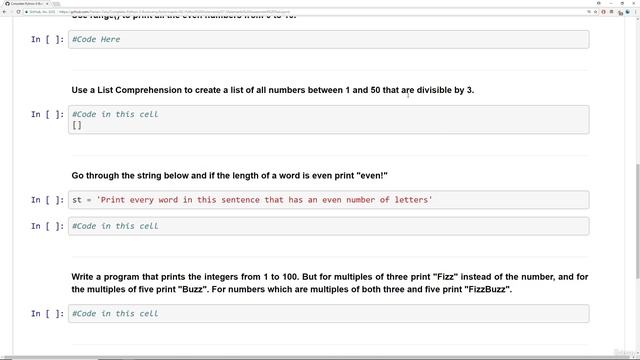
Task: Click the 'In [ ]:' prompt beside st assignment
Action: pos(47,200)
